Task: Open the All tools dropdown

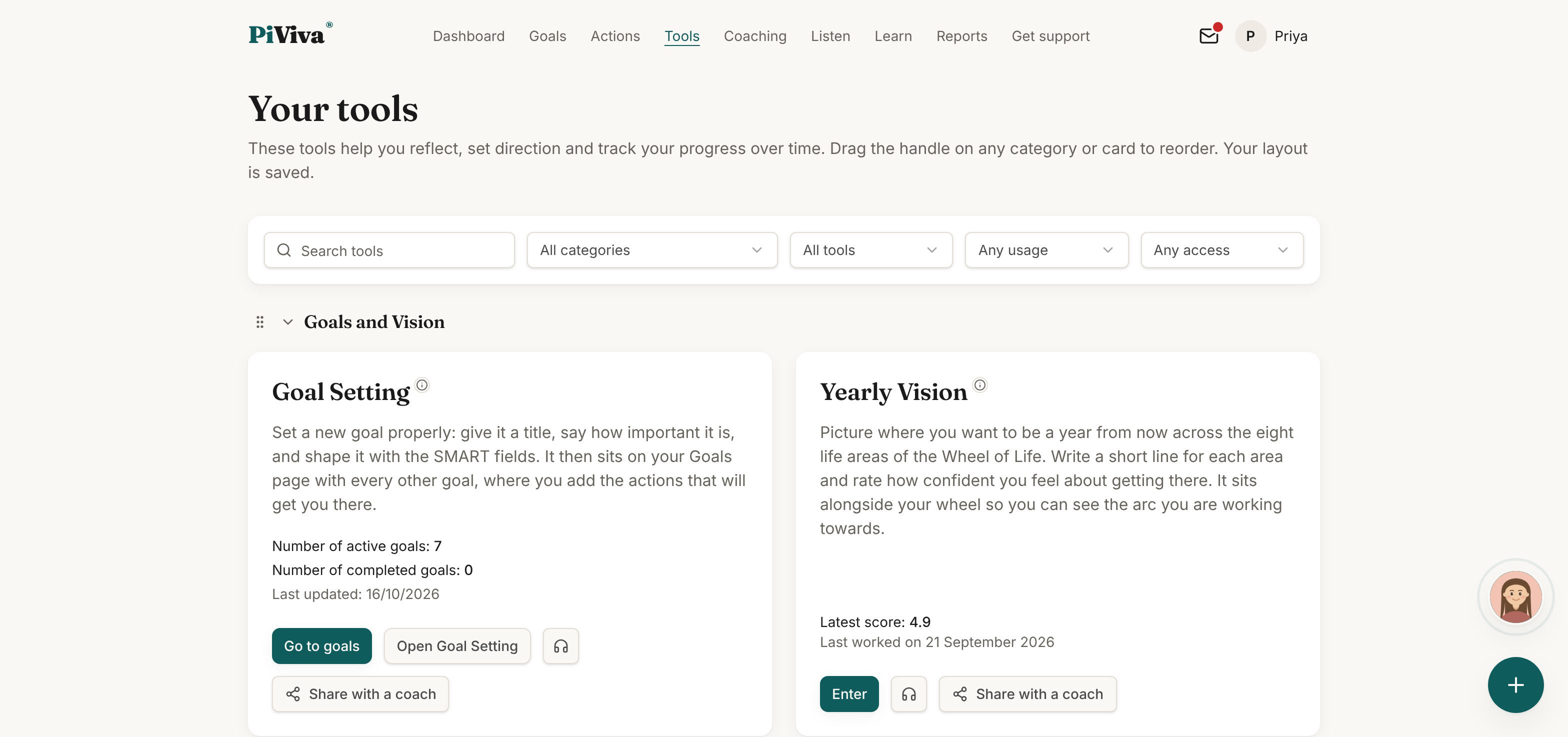Action: (870, 250)
